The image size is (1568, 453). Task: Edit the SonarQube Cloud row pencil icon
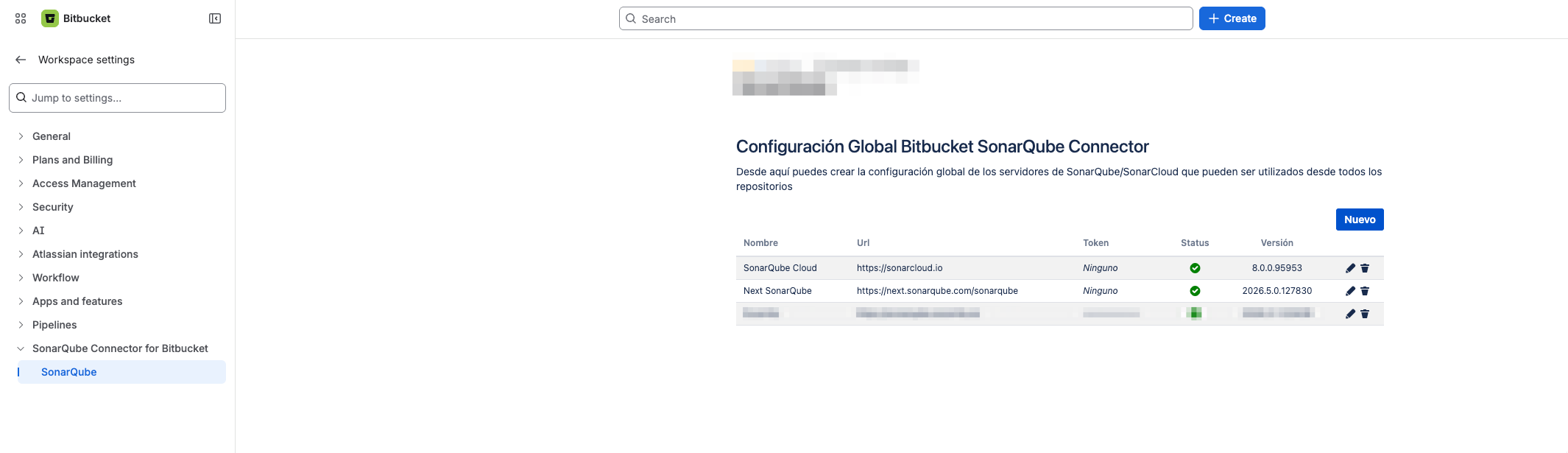coord(1350,268)
